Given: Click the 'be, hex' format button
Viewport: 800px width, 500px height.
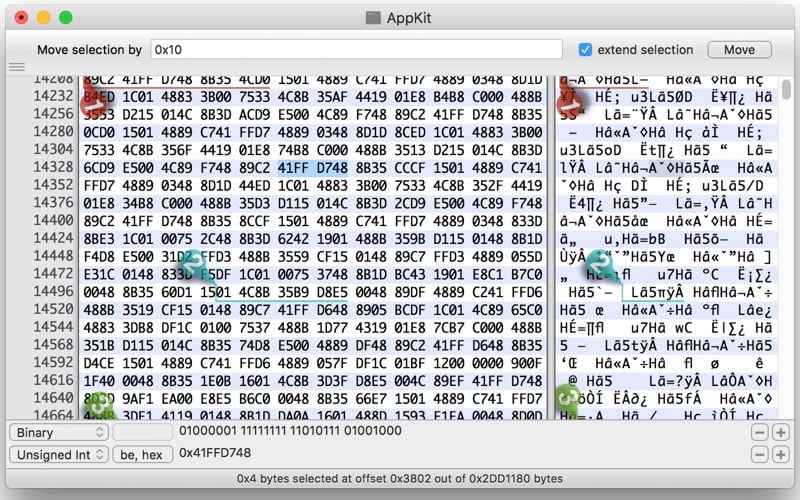Looking at the screenshot, I should [x=142, y=455].
